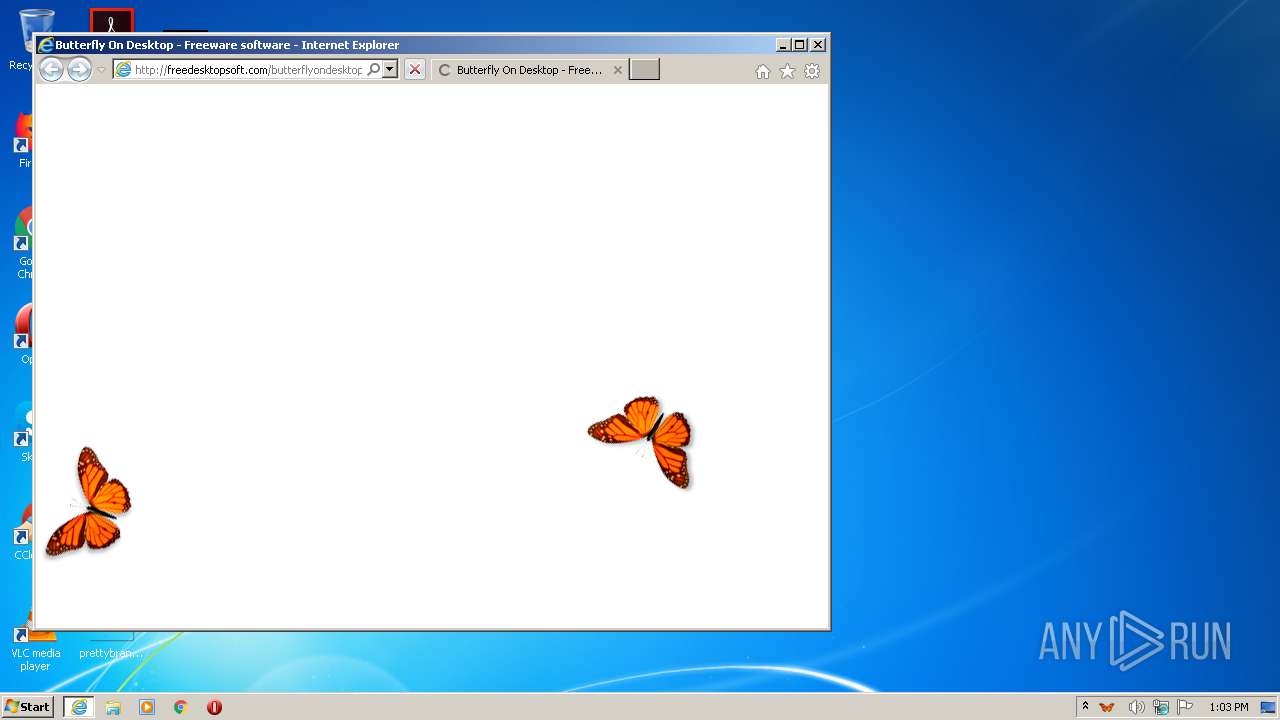
Task: Click the search magnifier in address bar
Action: pos(374,69)
